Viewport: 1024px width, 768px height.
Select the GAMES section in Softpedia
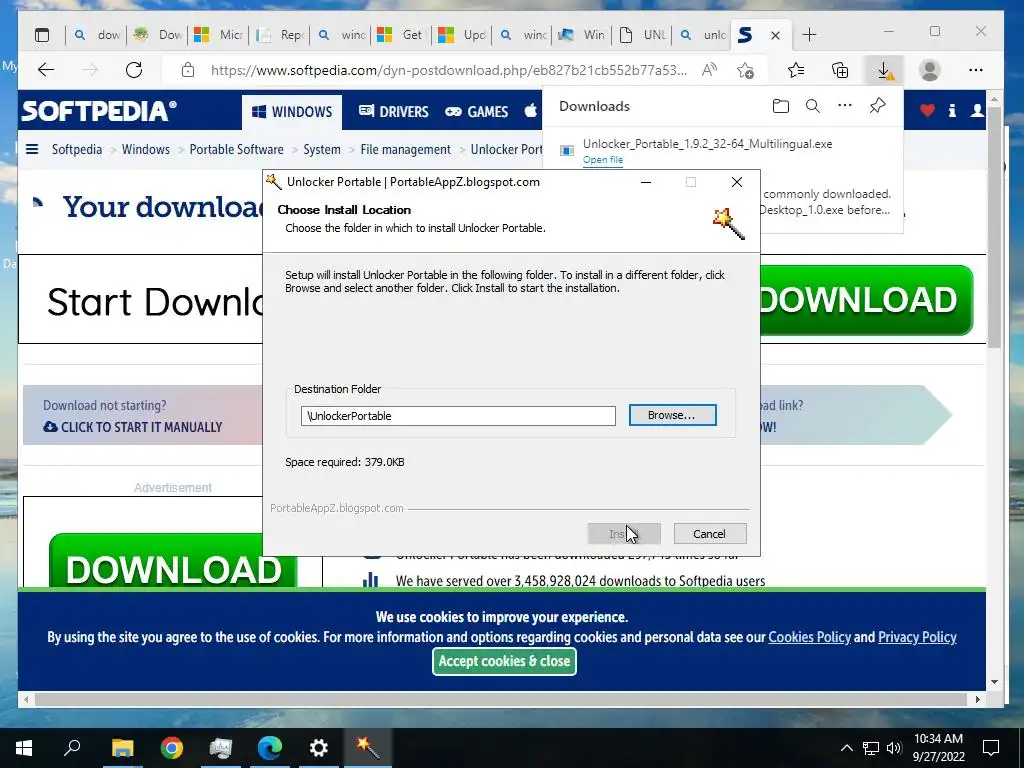(x=477, y=112)
